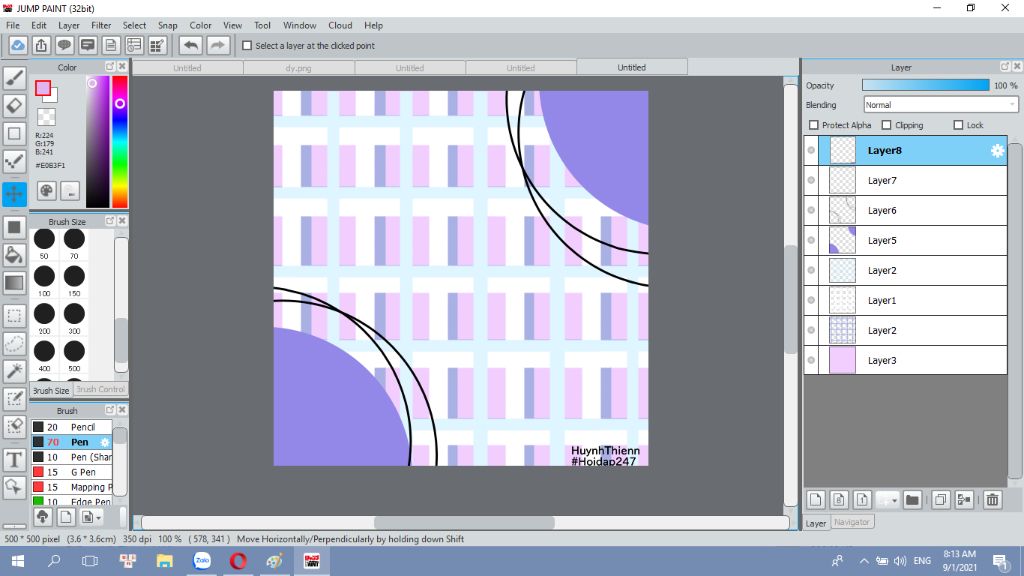Click the hue color strip

(x=120, y=142)
